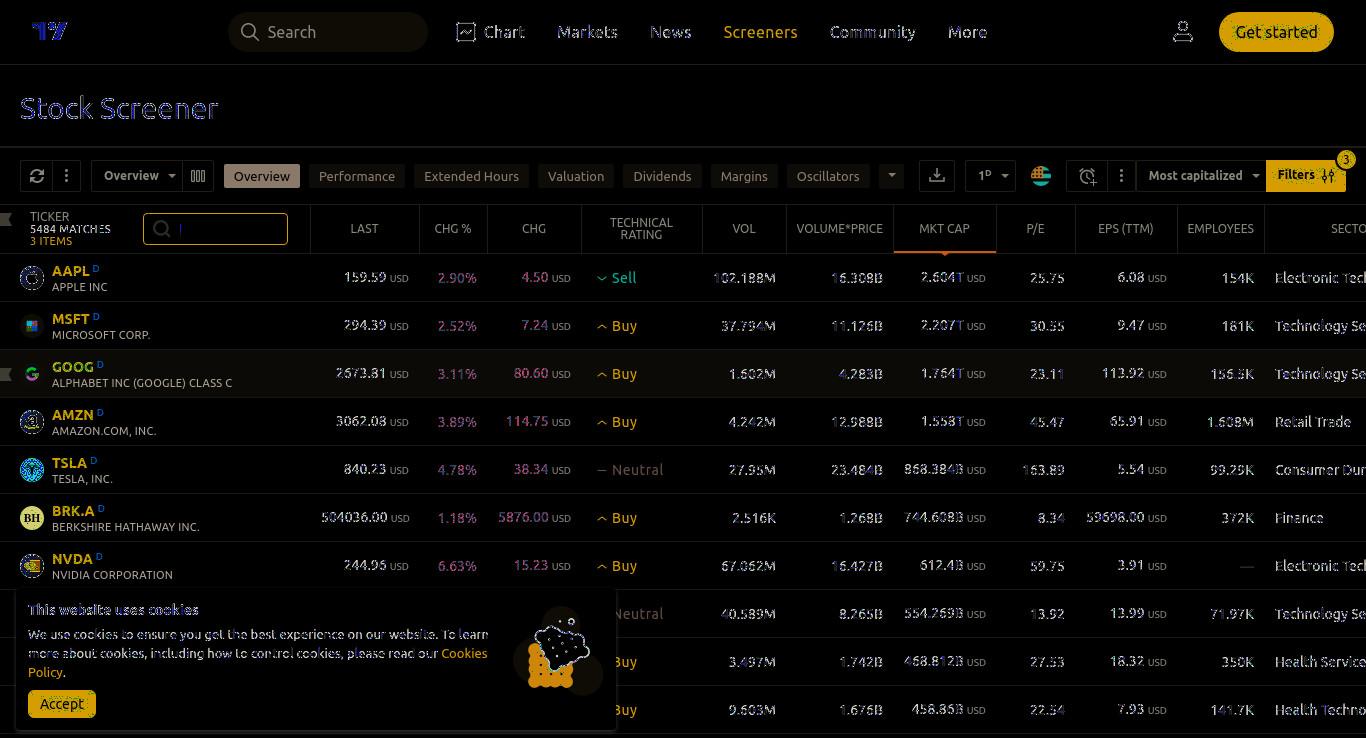
Task: Click the AMZN company logo
Action: tap(32, 422)
